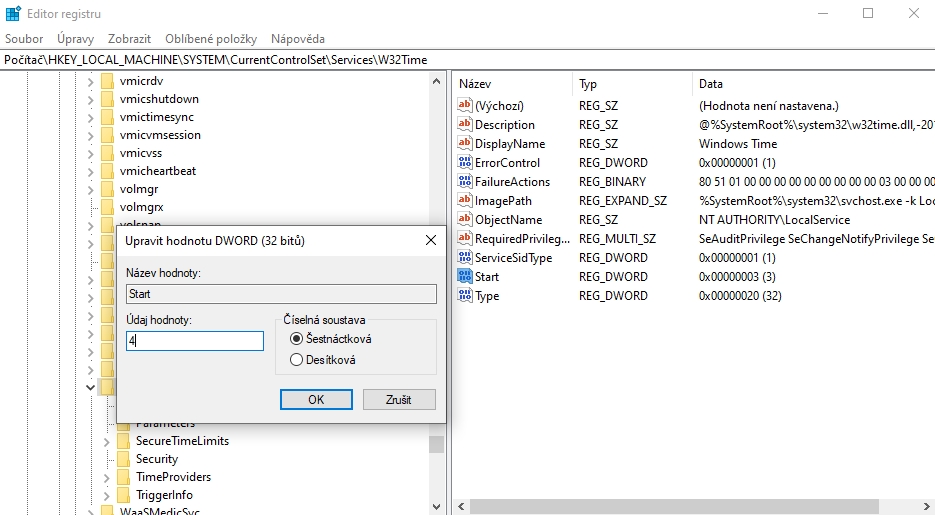Click the values pane scroll-right arrow
Image resolution: width=935 pixels, height=515 pixels.
tap(927, 507)
